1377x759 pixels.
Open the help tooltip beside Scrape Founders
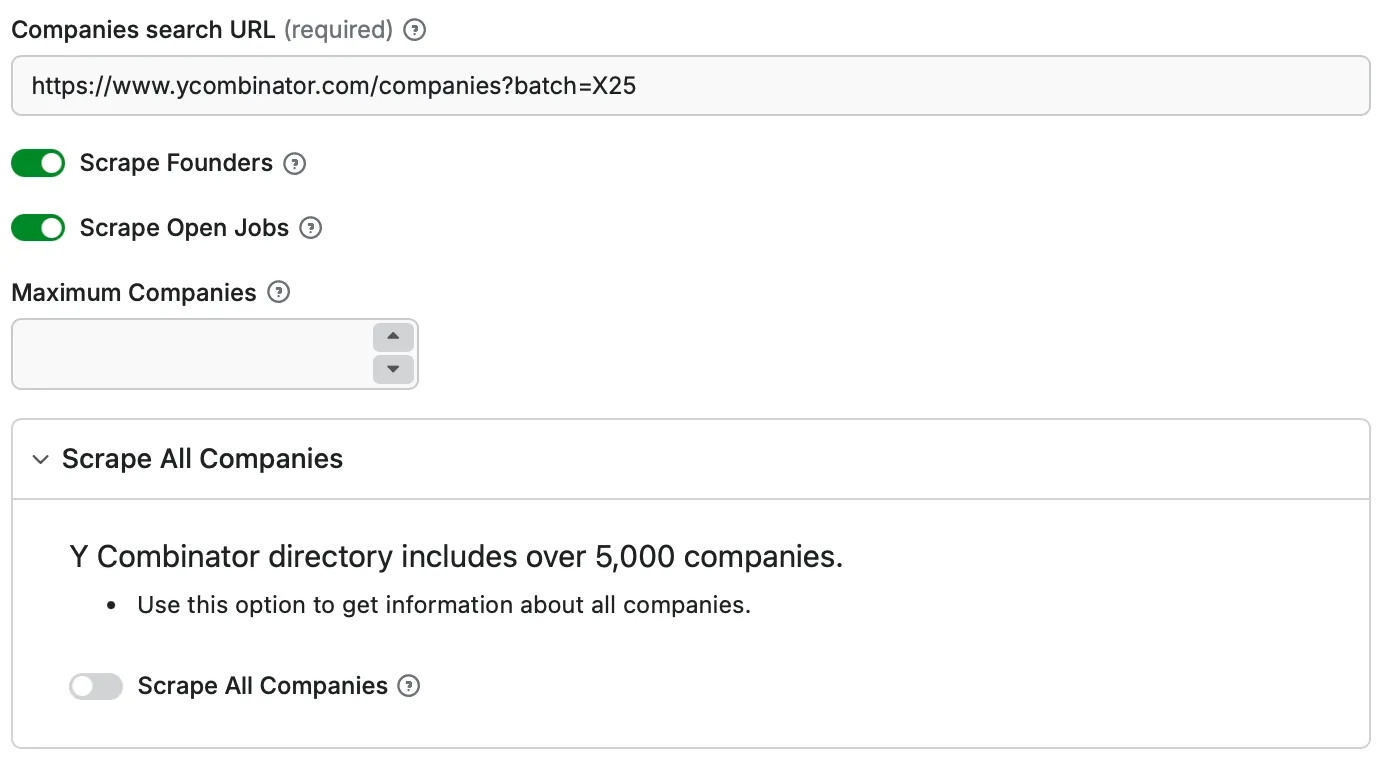point(295,163)
